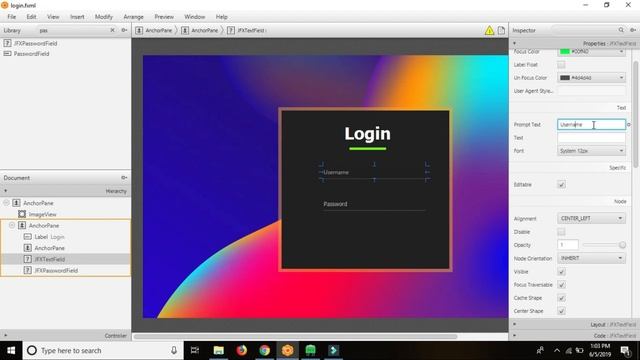Screen dimensions: 640x360
Task: Click the Opacity value field
Action: [x=568, y=245]
